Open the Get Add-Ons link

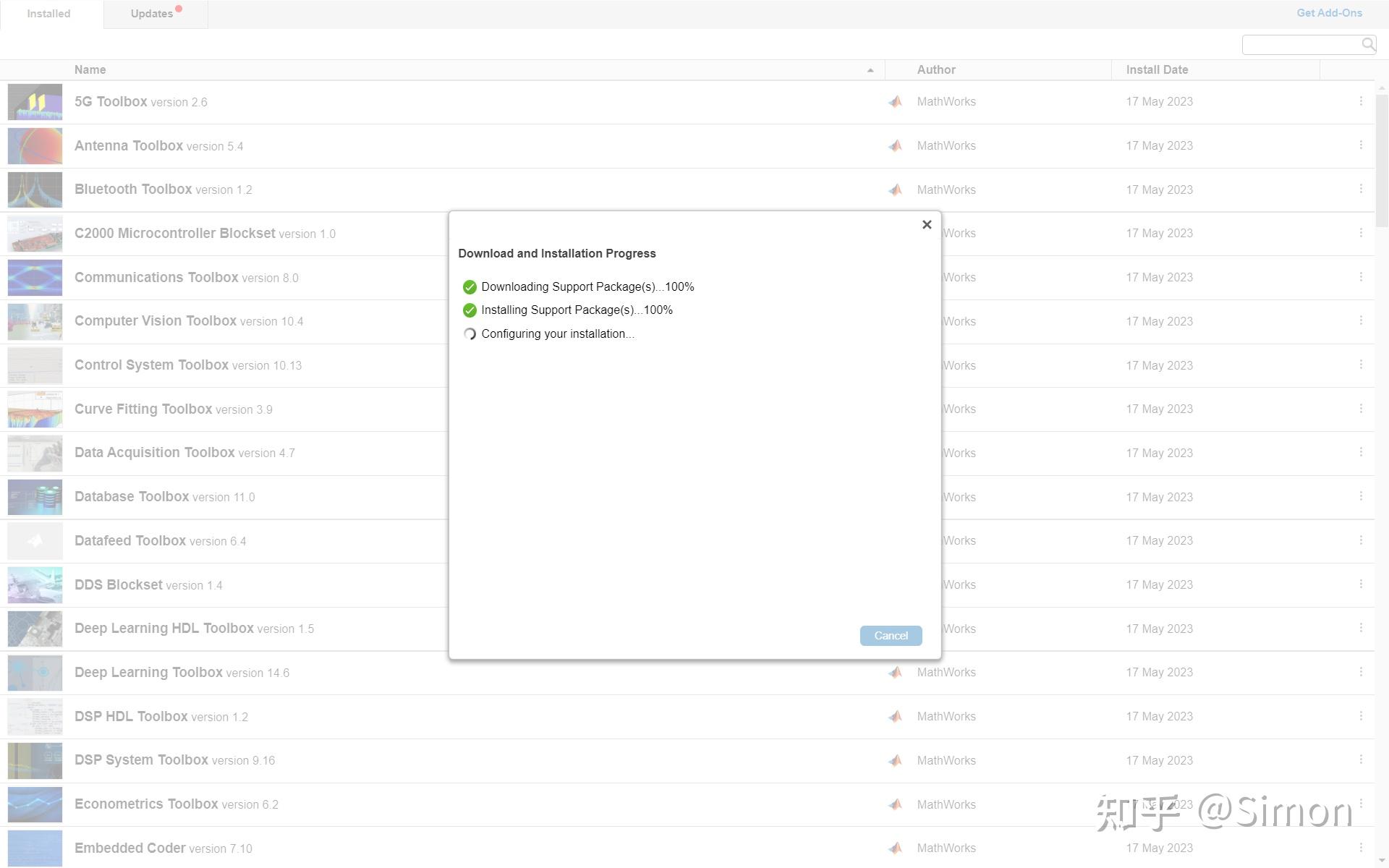click(x=1329, y=13)
